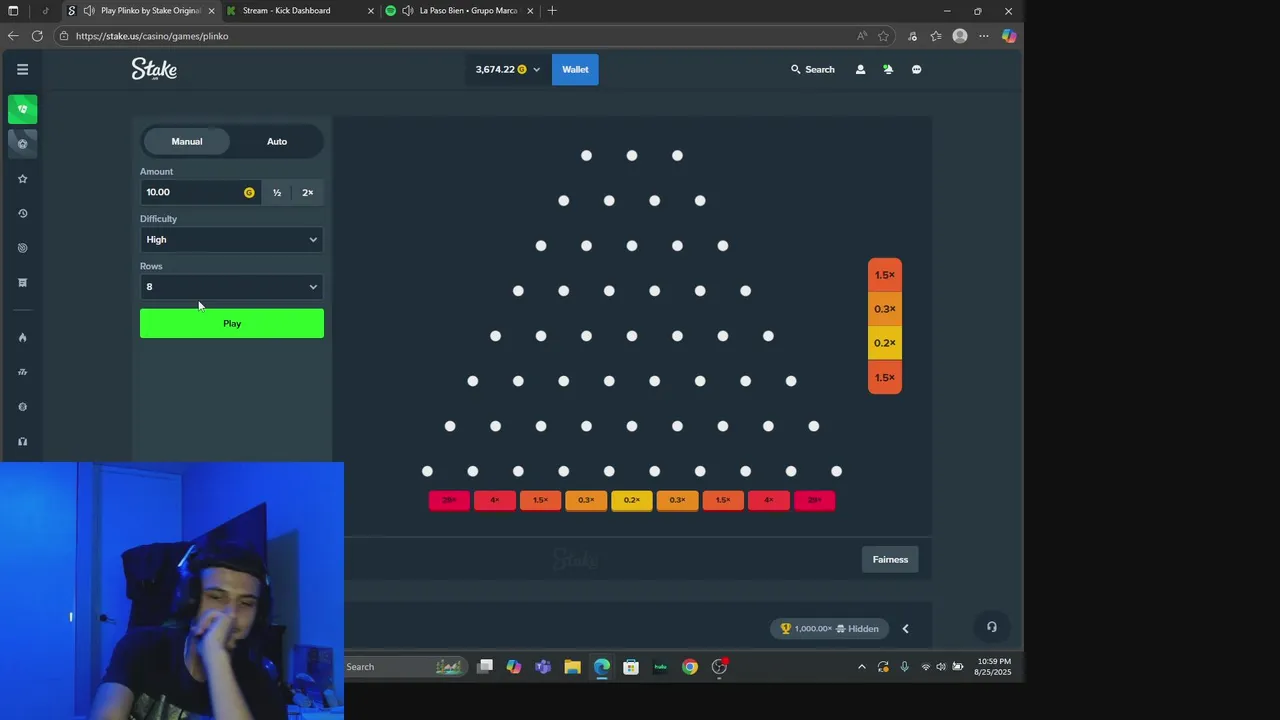
Task: Open the Rows dropdown showing 8
Action: click(231, 287)
